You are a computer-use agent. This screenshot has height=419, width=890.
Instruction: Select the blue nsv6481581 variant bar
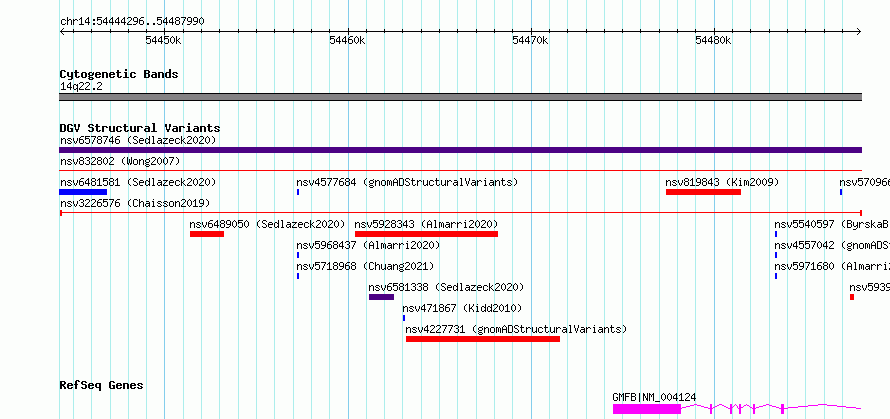83,192
